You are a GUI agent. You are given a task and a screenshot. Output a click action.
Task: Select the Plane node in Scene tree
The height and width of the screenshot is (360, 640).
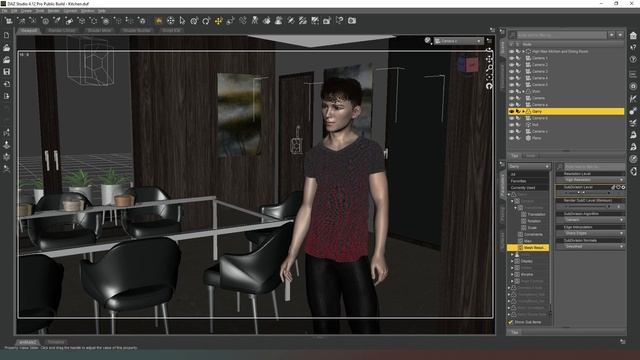(536, 138)
